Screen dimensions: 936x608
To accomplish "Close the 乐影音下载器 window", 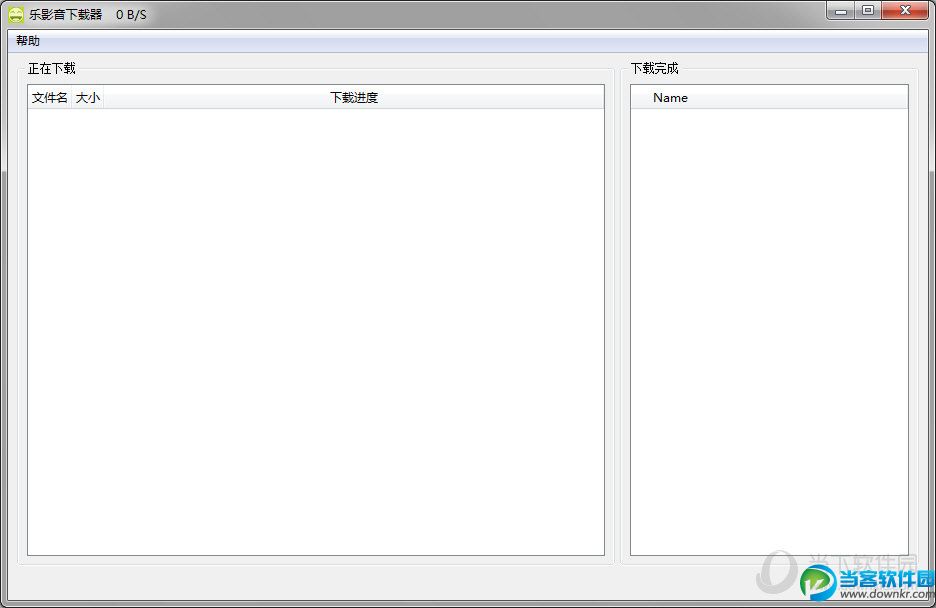I will (905, 11).
